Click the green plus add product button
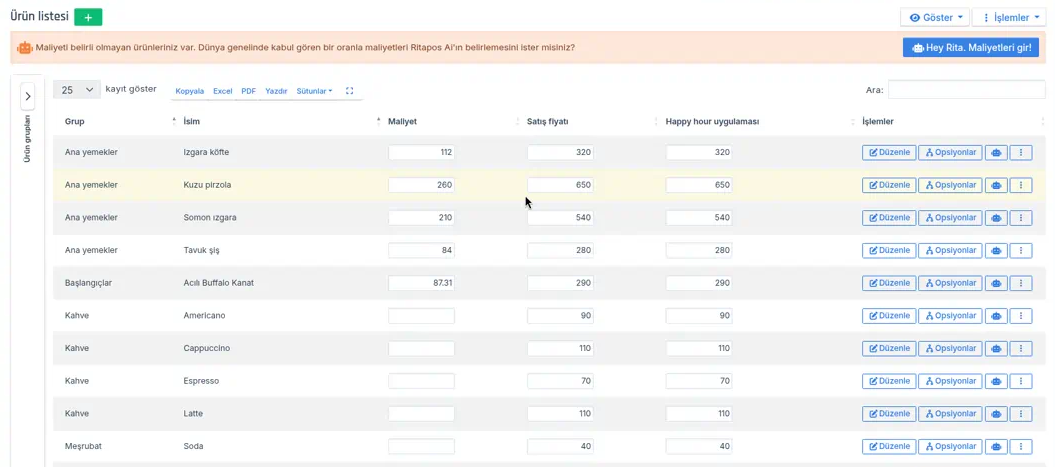Viewport: 1055px width, 467px height. (88, 17)
